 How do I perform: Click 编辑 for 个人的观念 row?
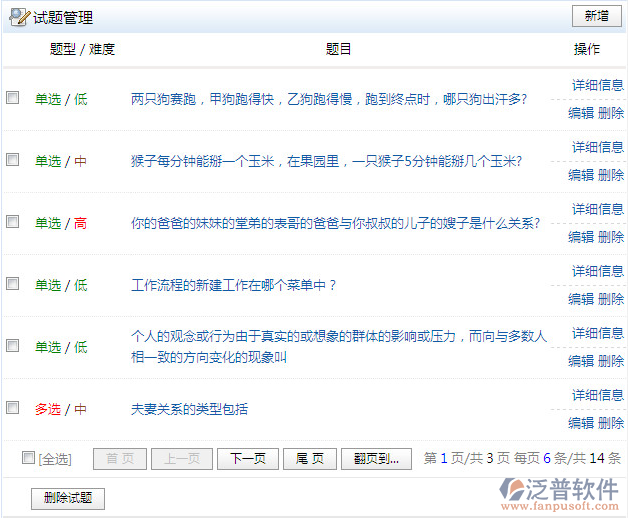(581, 361)
